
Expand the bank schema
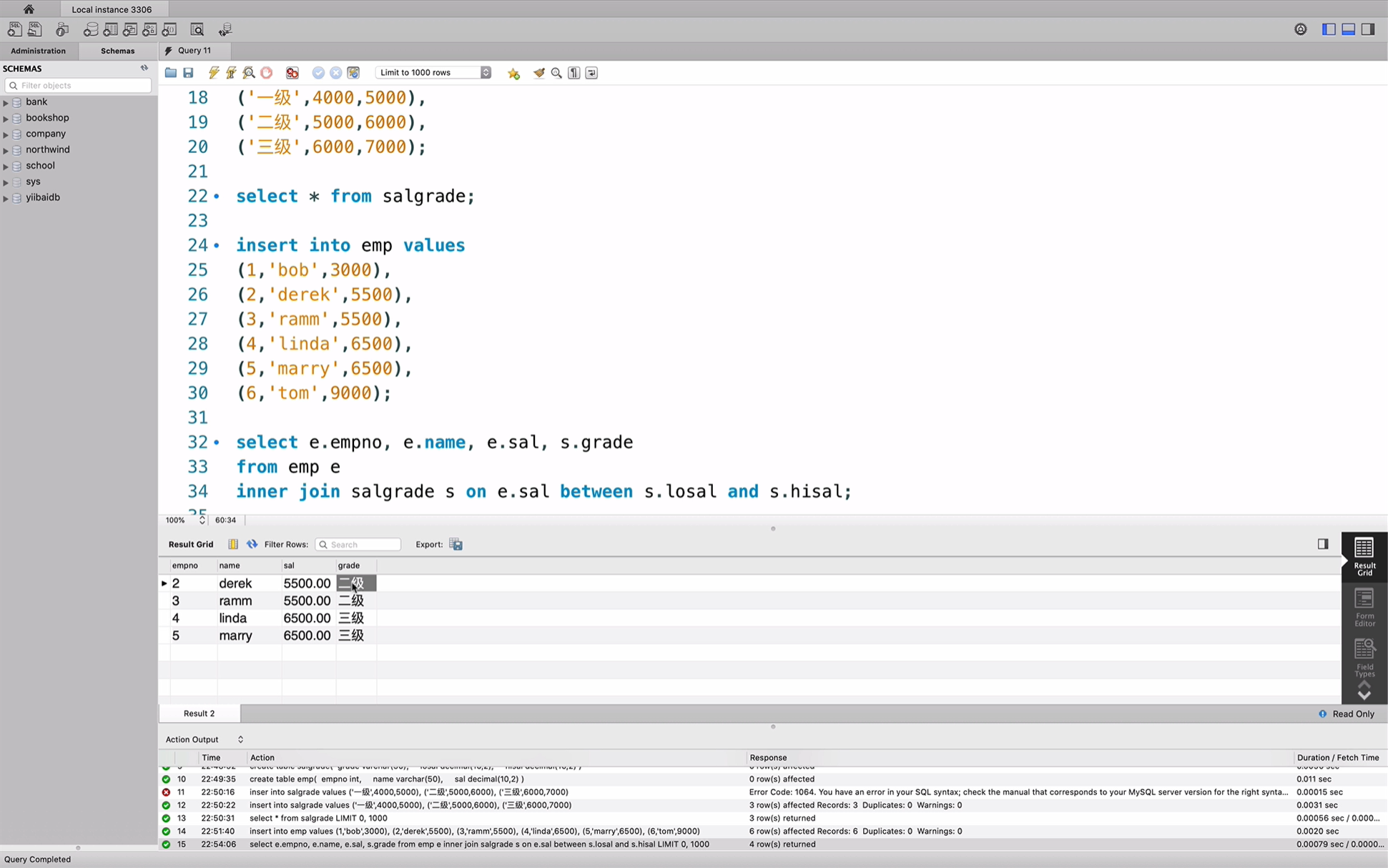tap(6, 102)
